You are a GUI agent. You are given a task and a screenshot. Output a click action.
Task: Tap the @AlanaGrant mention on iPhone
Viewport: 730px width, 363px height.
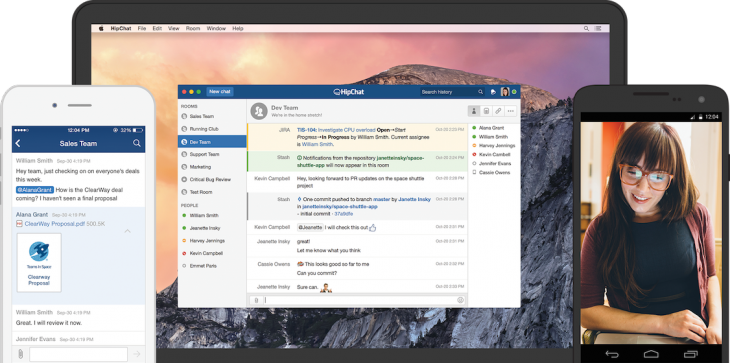pos(35,190)
